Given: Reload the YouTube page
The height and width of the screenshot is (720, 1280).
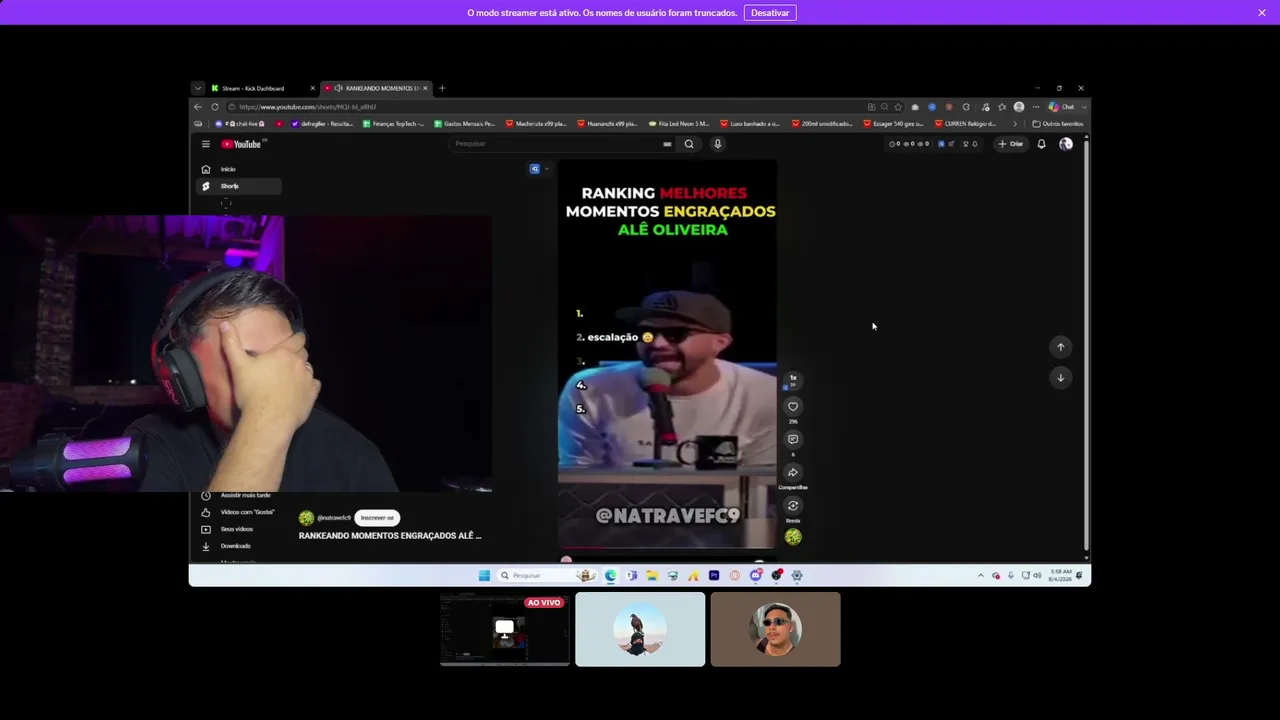Looking at the screenshot, I should point(214,107).
